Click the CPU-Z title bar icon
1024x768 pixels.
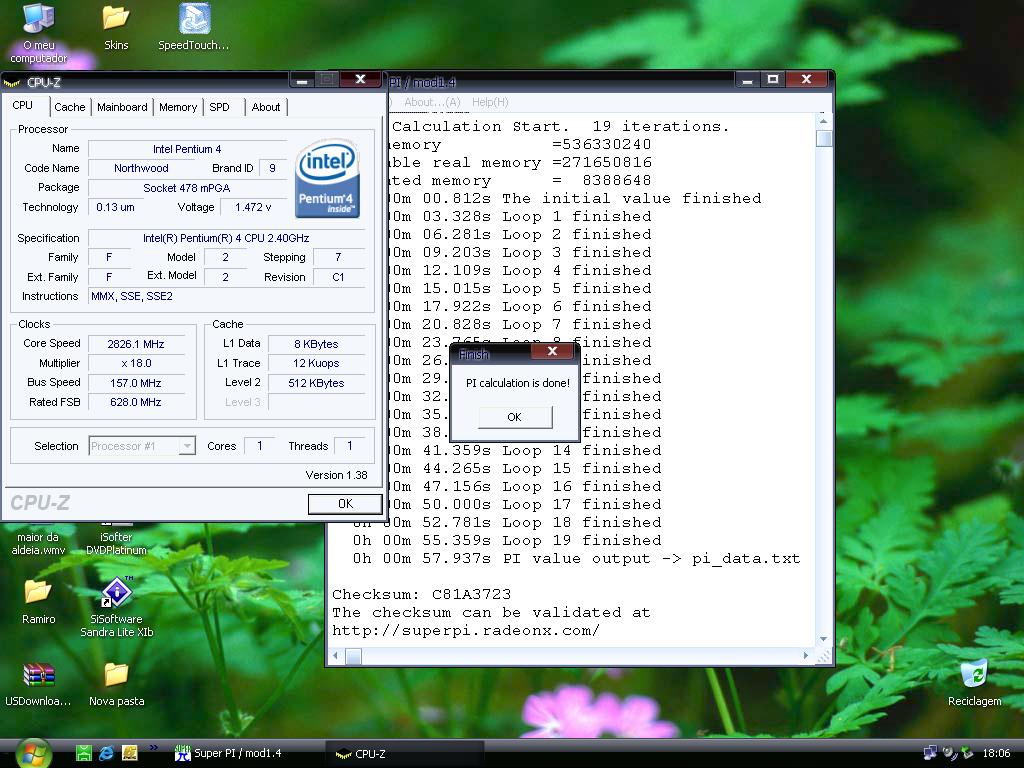tap(12, 82)
